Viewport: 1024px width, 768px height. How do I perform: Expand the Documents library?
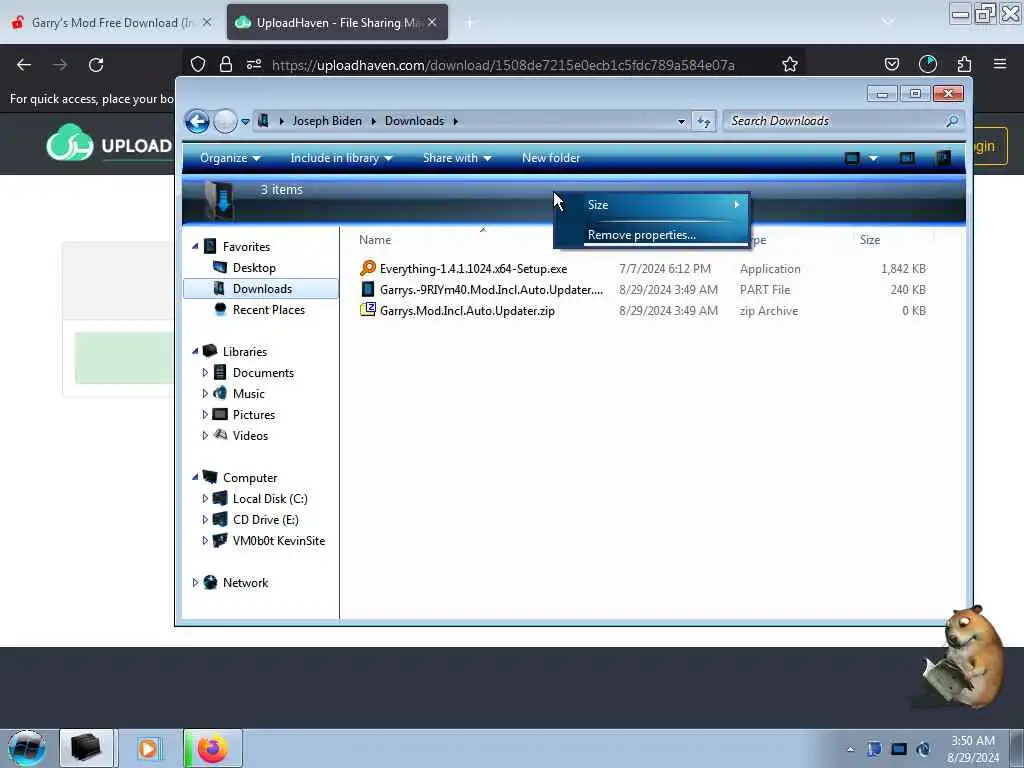[x=205, y=373]
